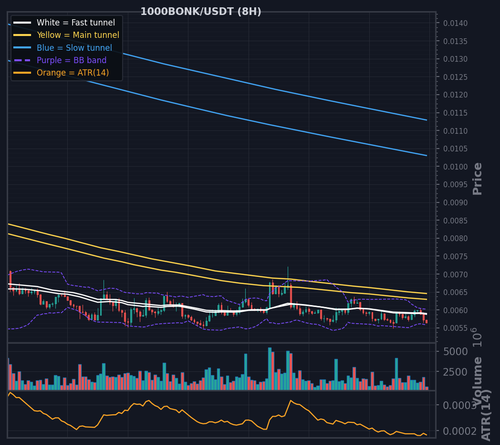Click the 0.0060 price axis label
The height and width of the screenshot is (445, 500).
tap(455, 310)
